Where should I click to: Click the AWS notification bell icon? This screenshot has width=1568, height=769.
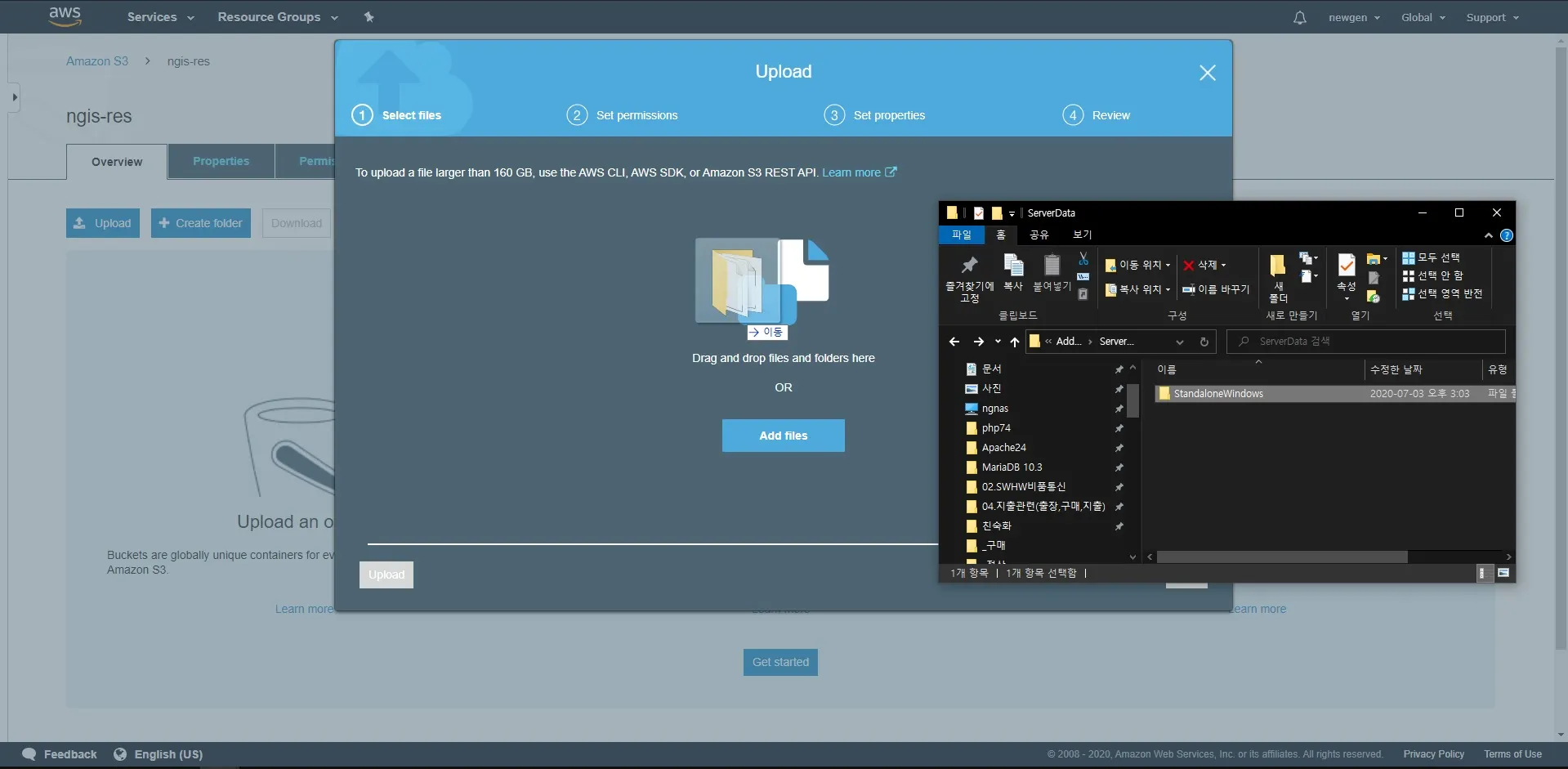click(1298, 16)
